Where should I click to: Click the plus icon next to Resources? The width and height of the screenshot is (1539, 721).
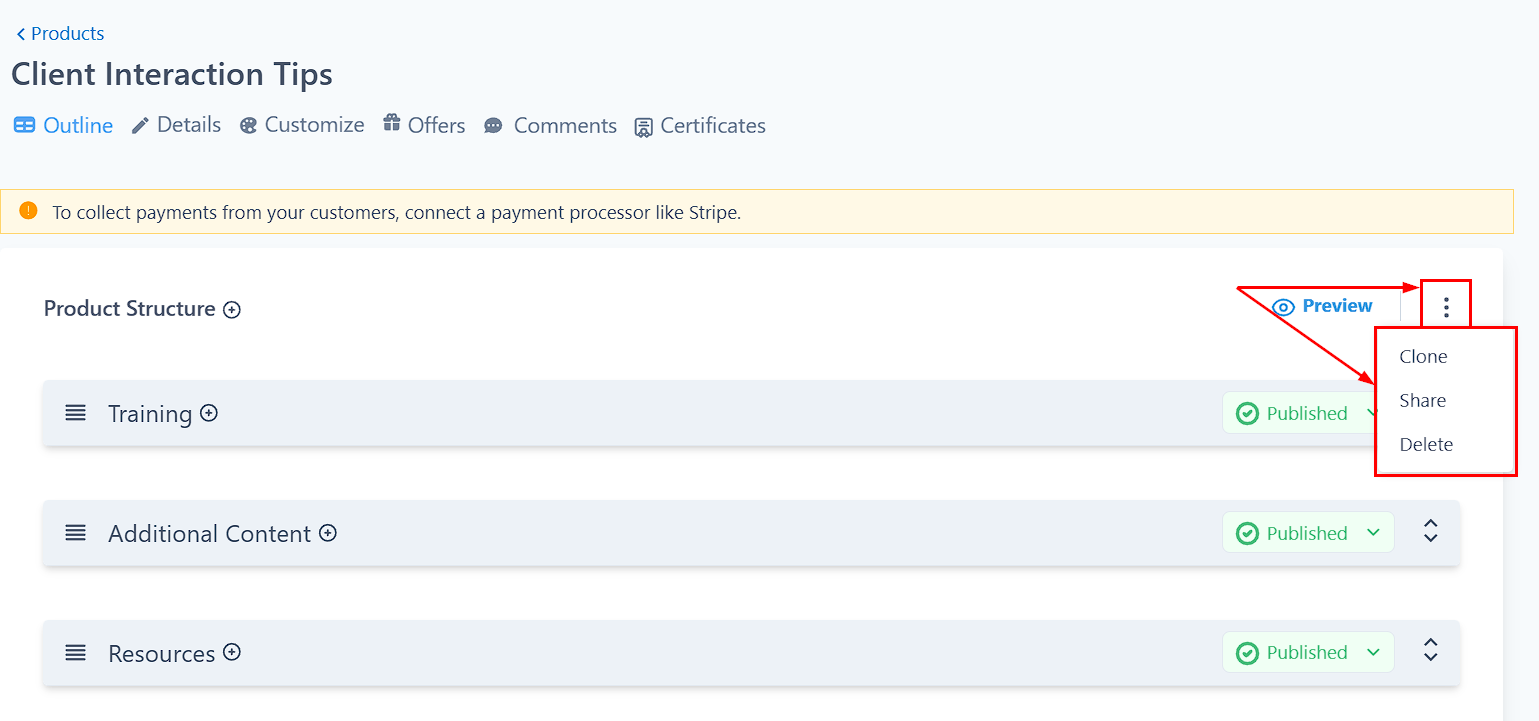coord(232,652)
